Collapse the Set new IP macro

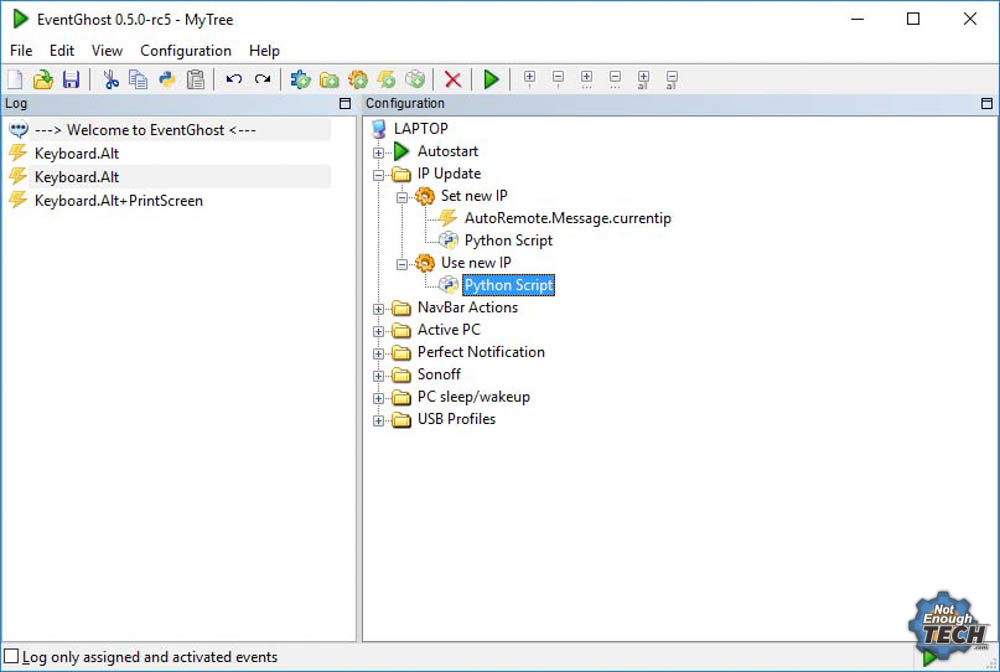(402, 198)
